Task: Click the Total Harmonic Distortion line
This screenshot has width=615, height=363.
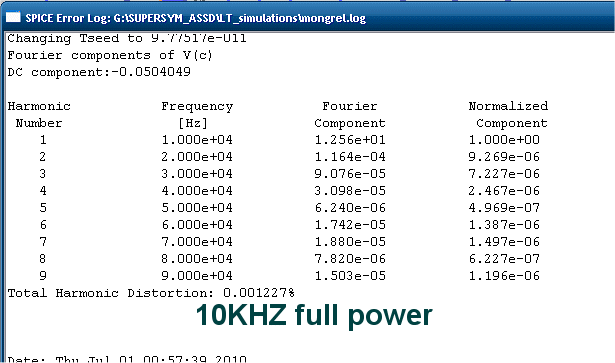Action: pyautogui.click(x=151, y=293)
